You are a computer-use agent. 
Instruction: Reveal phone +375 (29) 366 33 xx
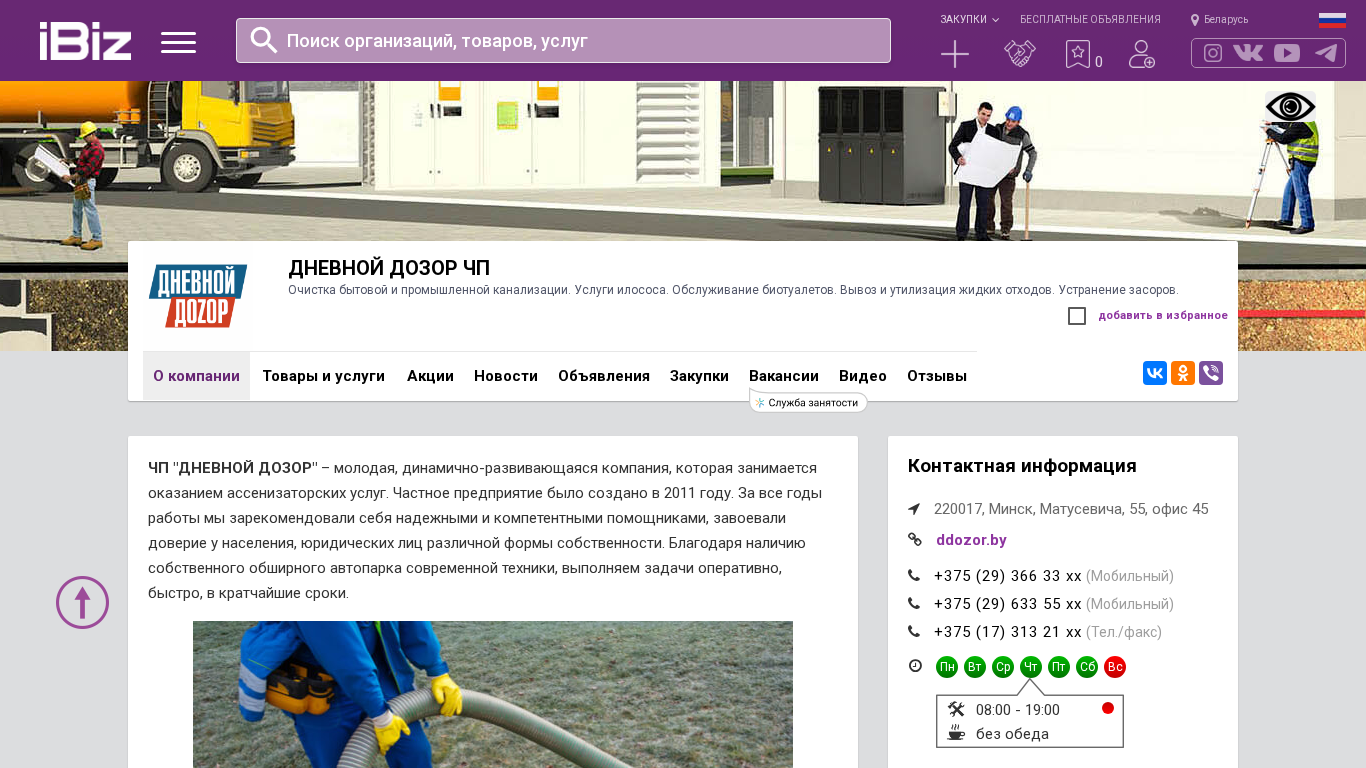(1008, 576)
